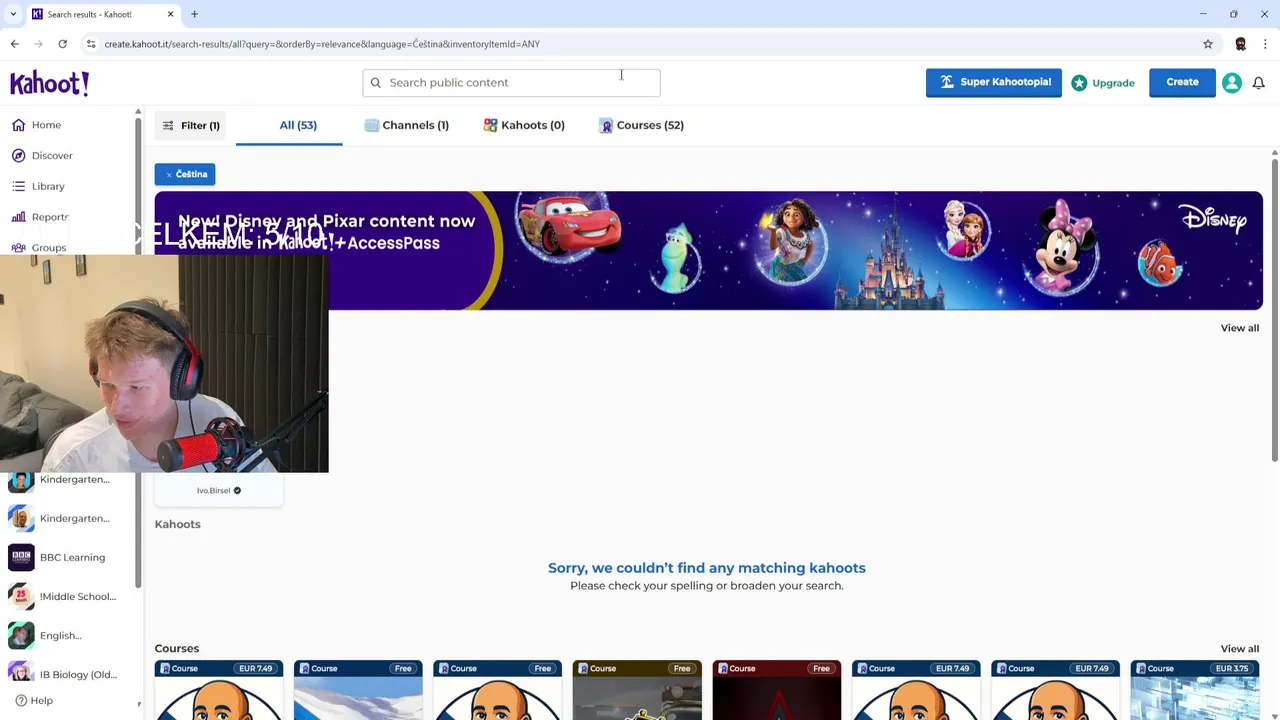This screenshot has height=720, width=1280.
Task: Click View all for channels section
Action: click(1239, 328)
